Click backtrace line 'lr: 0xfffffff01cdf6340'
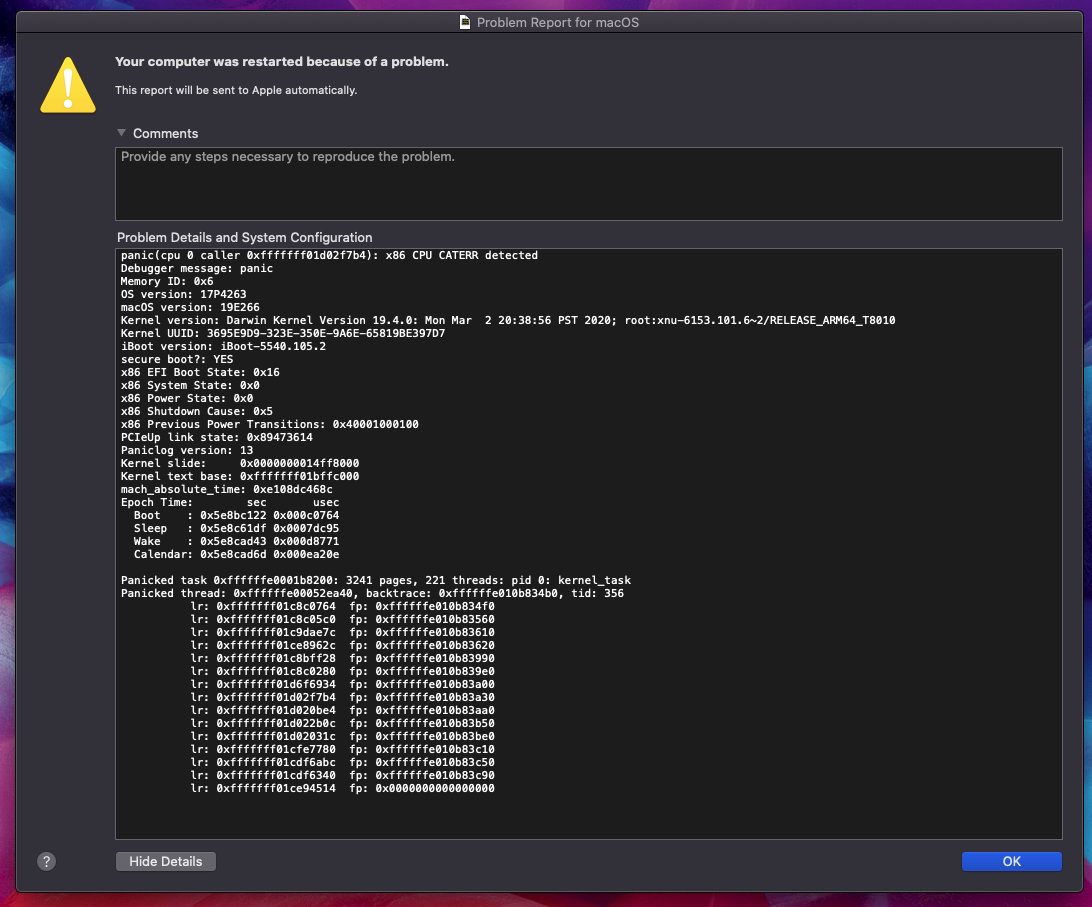1092x907 pixels. pos(343,775)
